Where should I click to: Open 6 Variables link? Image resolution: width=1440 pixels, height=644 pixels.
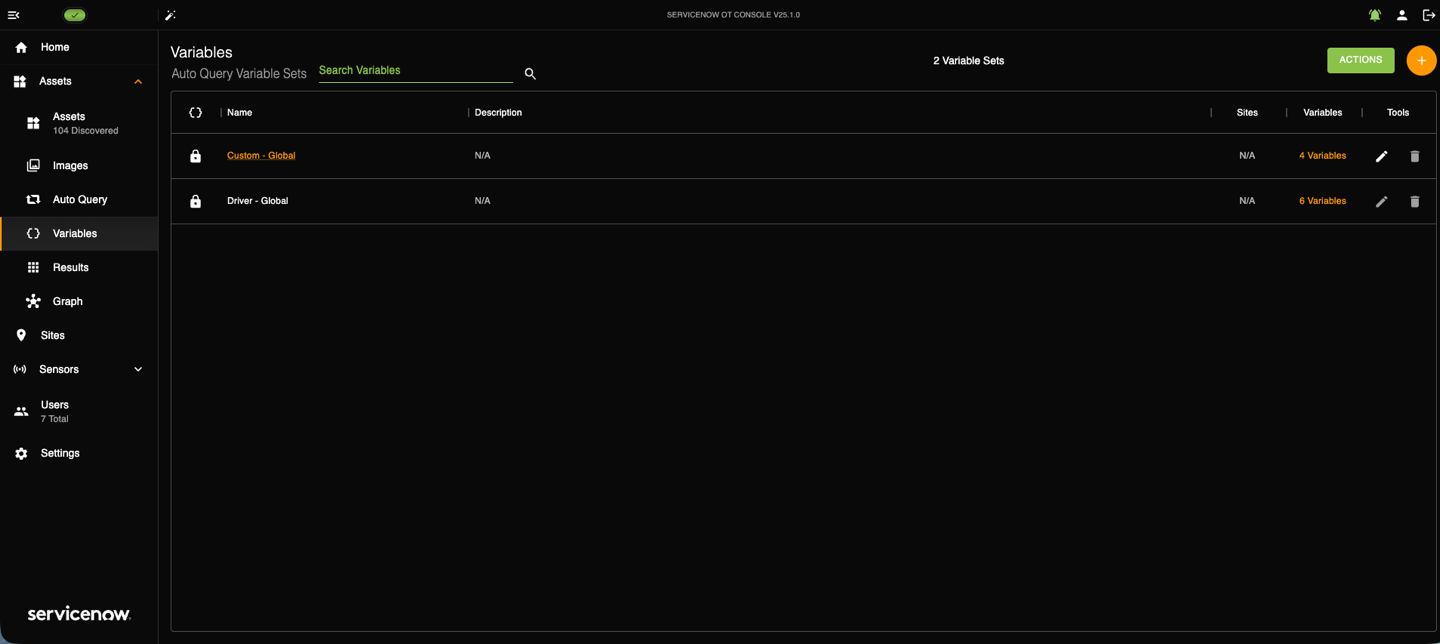pos(1322,201)
